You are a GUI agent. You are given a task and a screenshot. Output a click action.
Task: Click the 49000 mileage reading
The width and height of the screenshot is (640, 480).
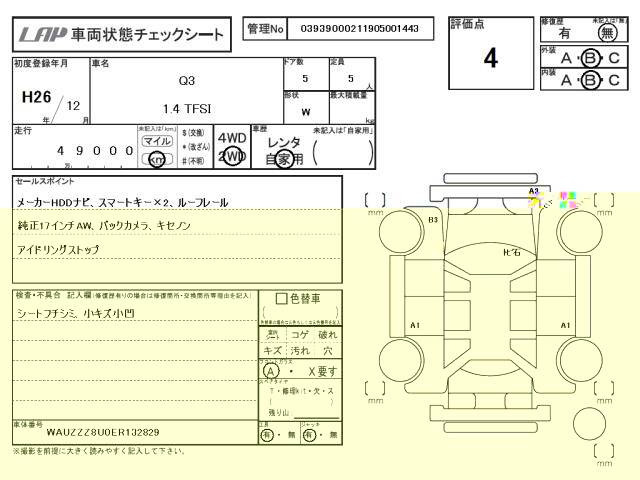[x=88, y=151]
